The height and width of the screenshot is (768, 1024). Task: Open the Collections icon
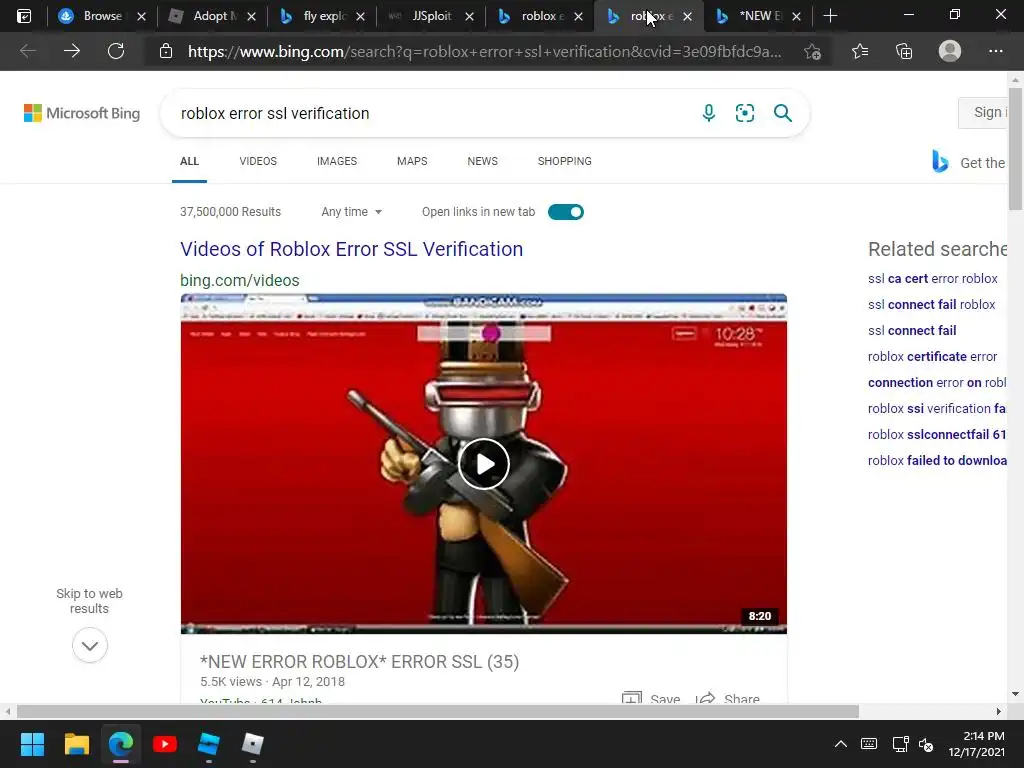(904, 51)
